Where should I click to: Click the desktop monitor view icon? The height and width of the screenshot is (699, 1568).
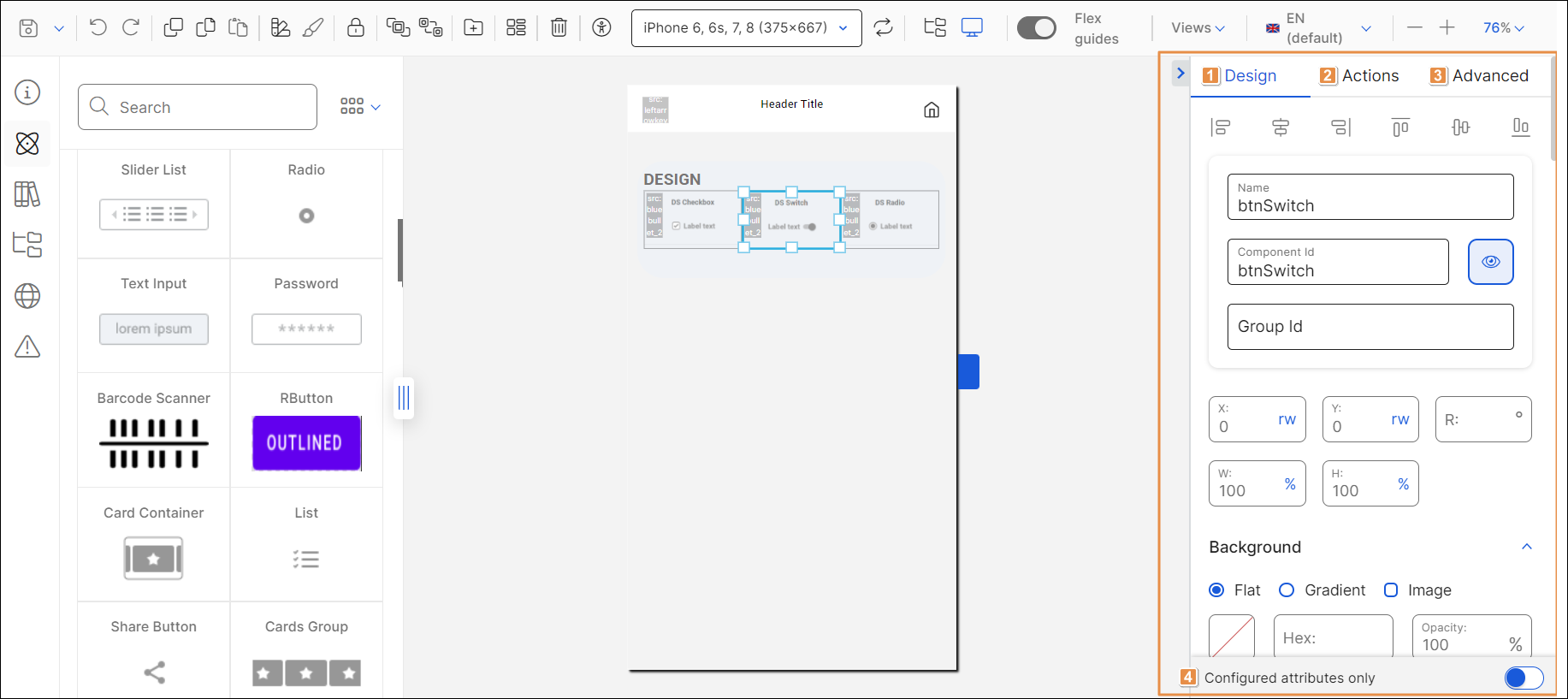(972, 27)
